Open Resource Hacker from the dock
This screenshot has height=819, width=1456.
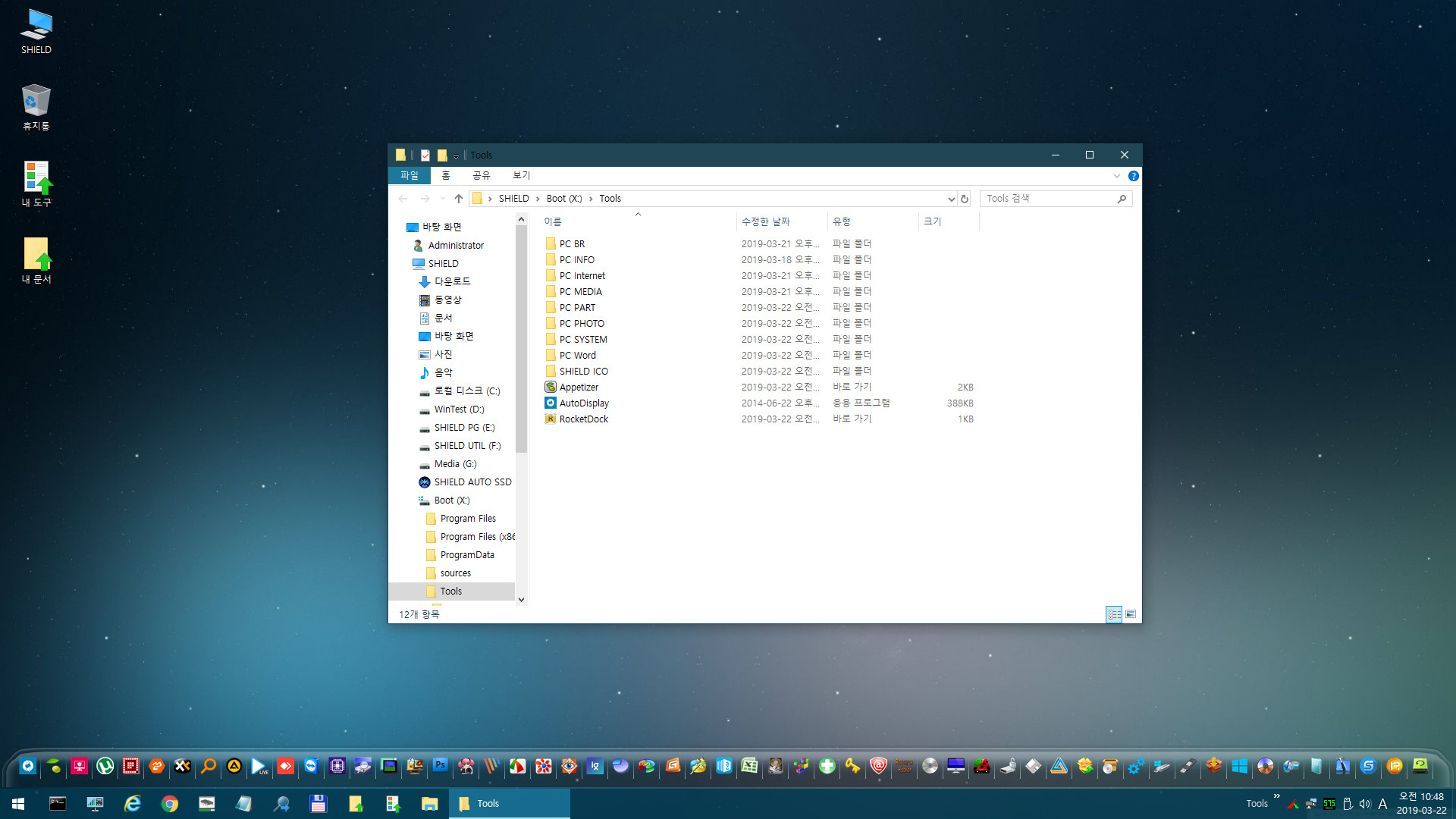[905, 766]
